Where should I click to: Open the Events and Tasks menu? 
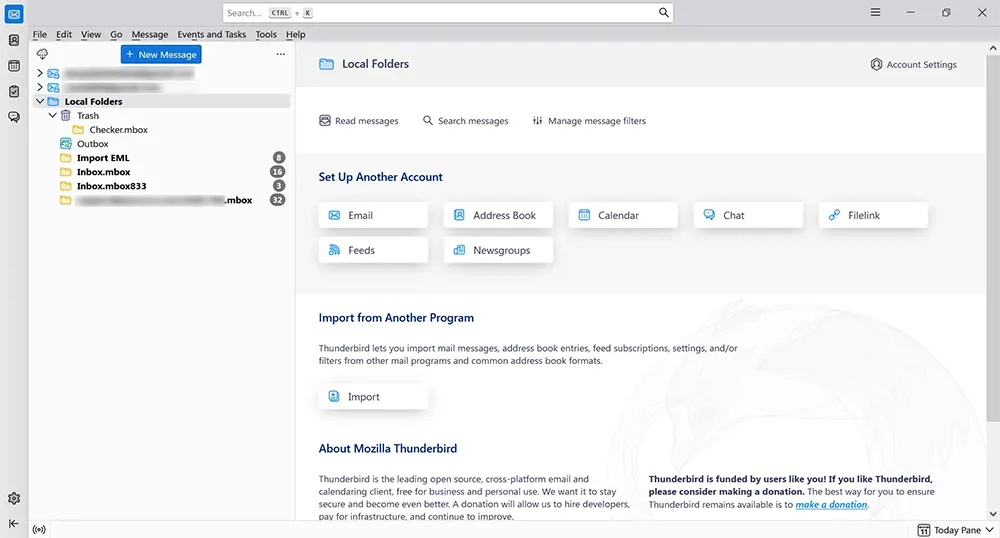tap(212, 34)
